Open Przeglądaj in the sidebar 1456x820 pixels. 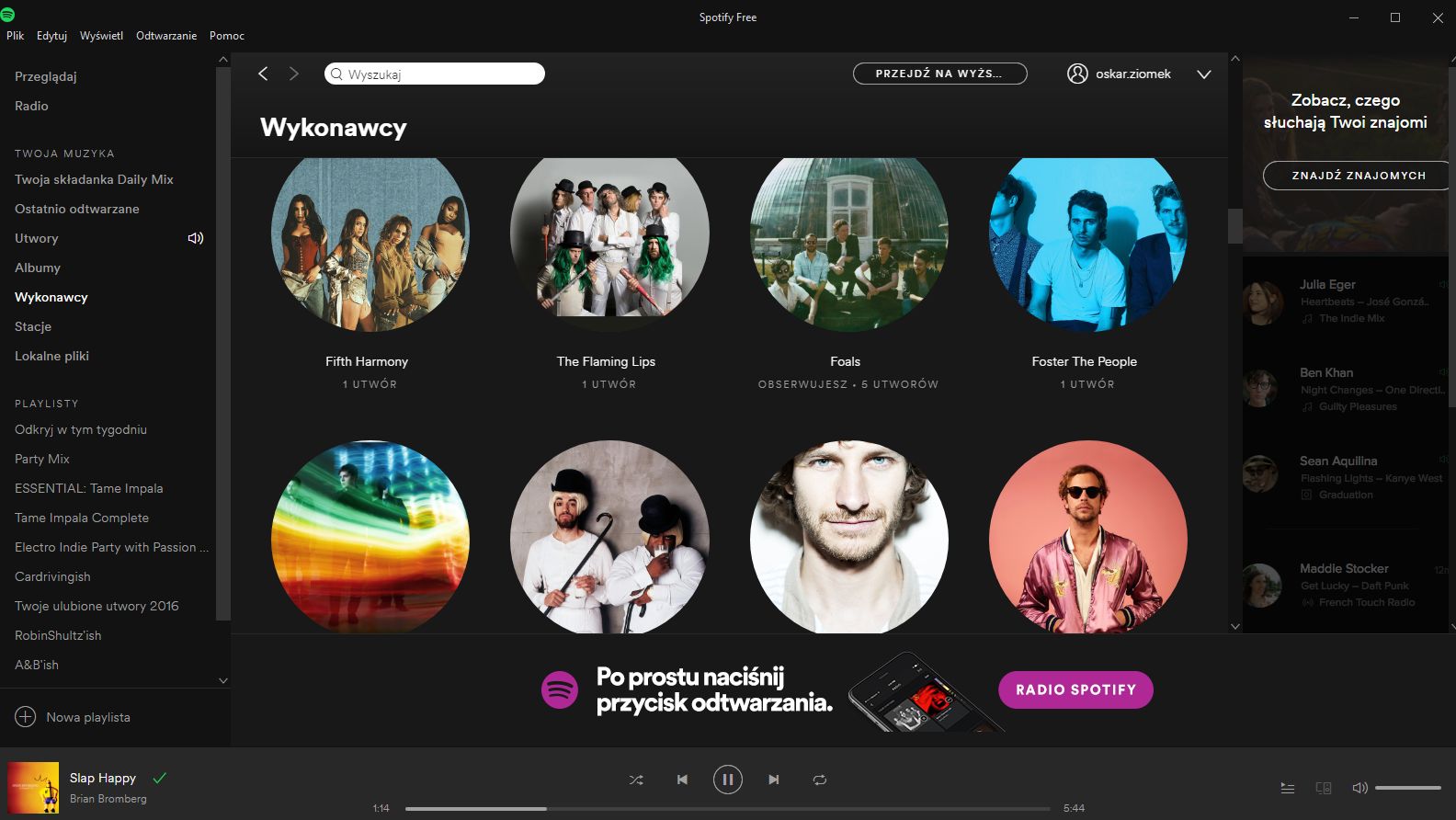[x=46, y=76]
